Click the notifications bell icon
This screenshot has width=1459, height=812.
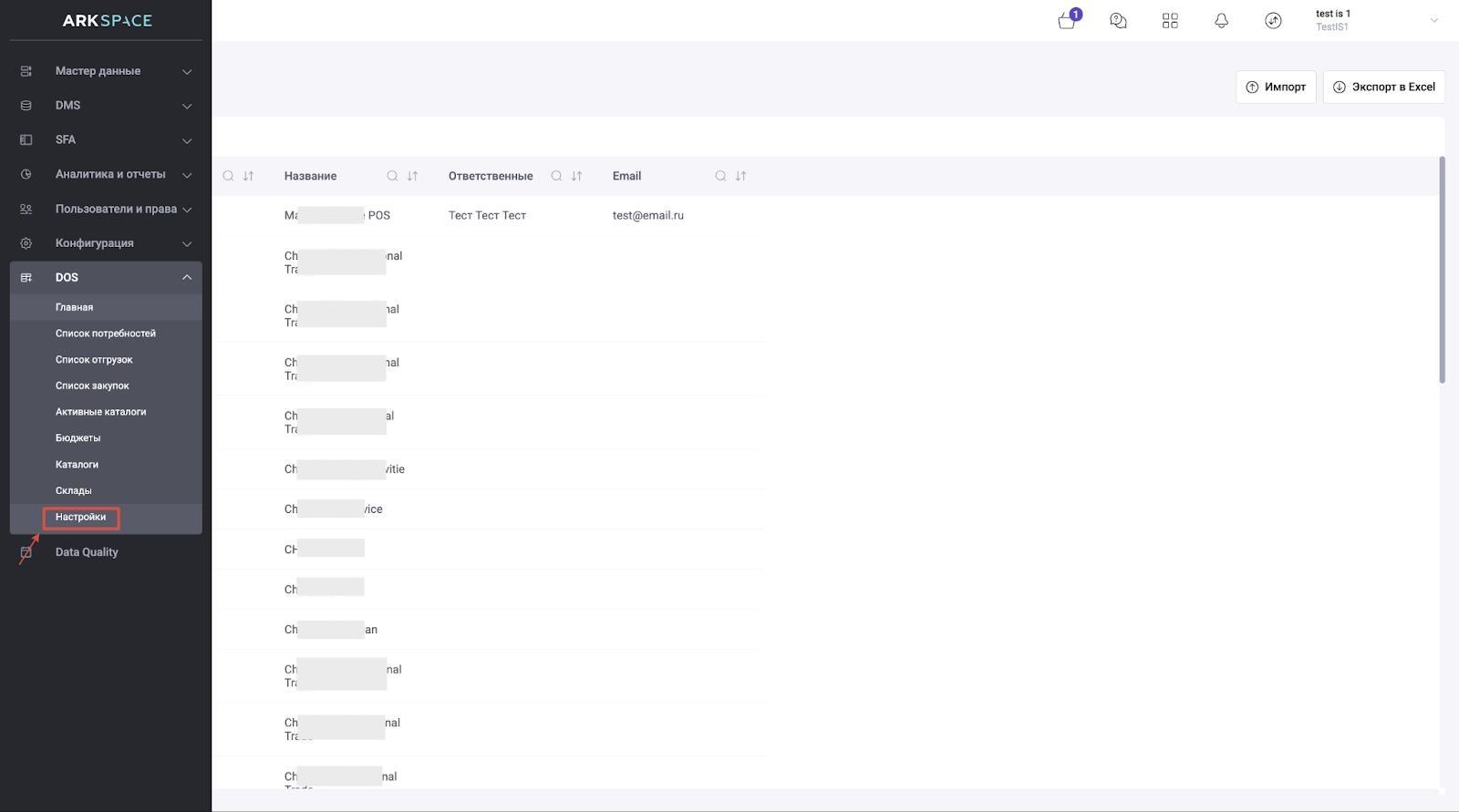pyautogui.click(x=1221, y=21)
